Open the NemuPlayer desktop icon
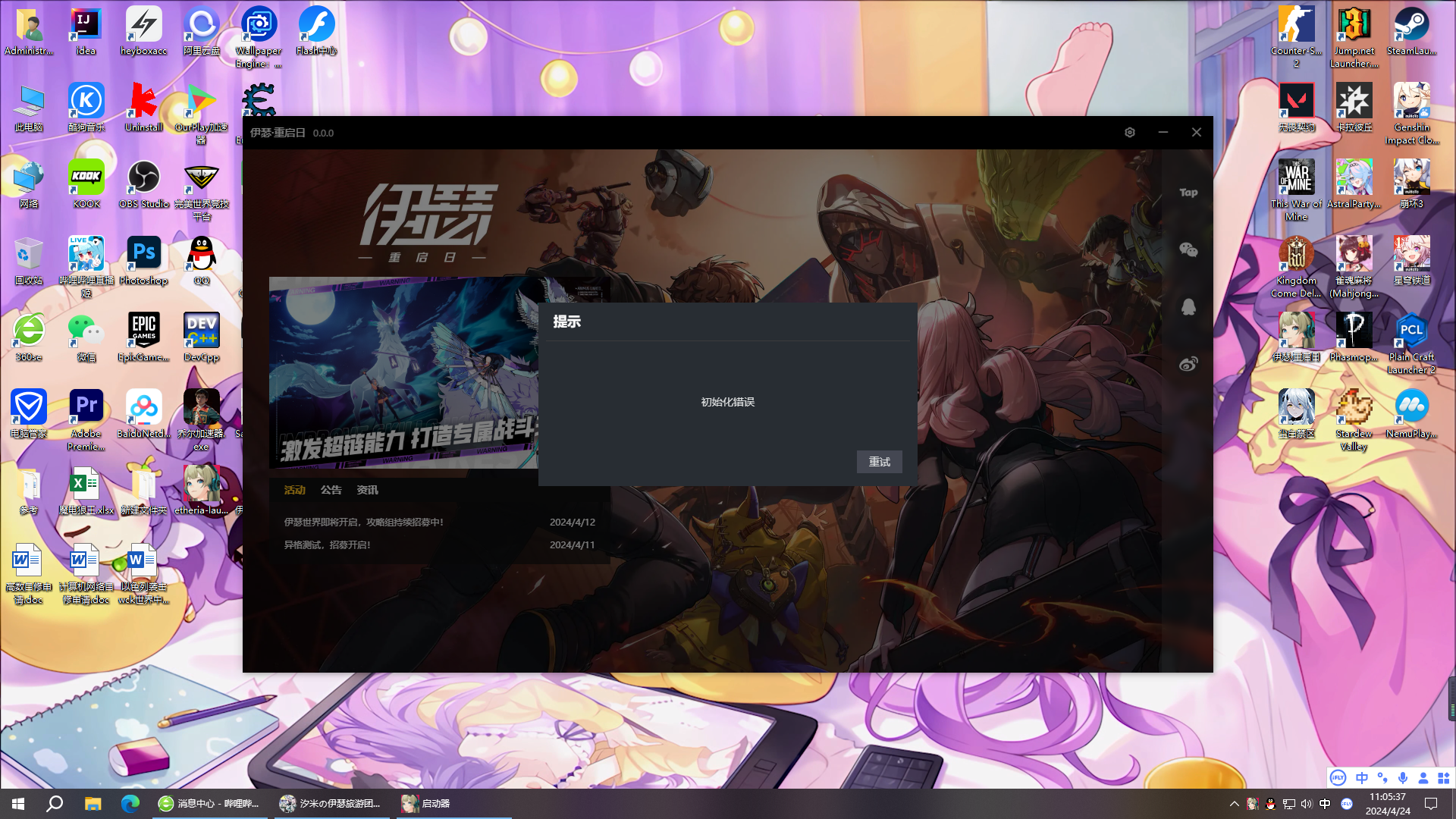 pyautogui.click(x=1411, y=414)
